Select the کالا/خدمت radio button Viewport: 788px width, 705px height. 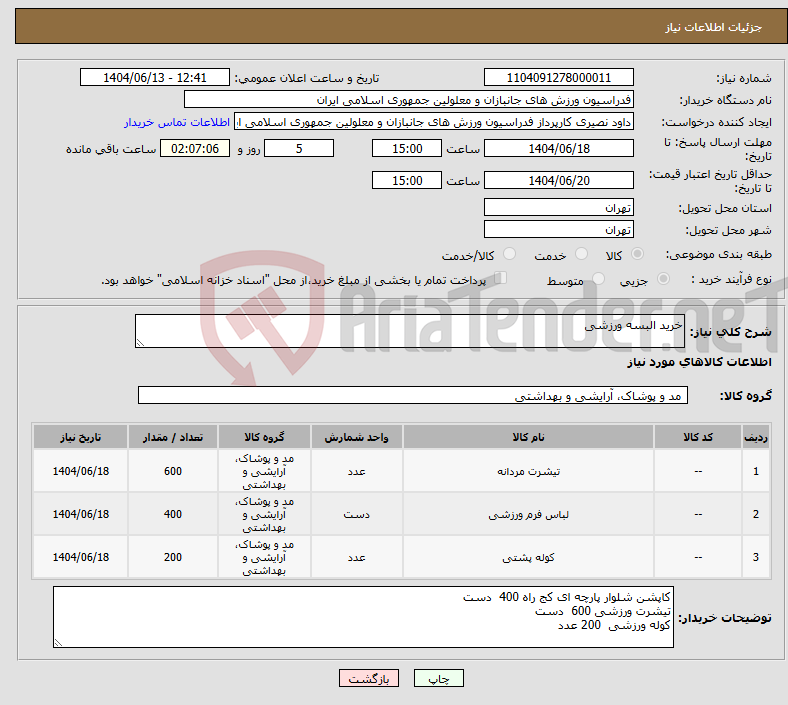click(509, 254)
